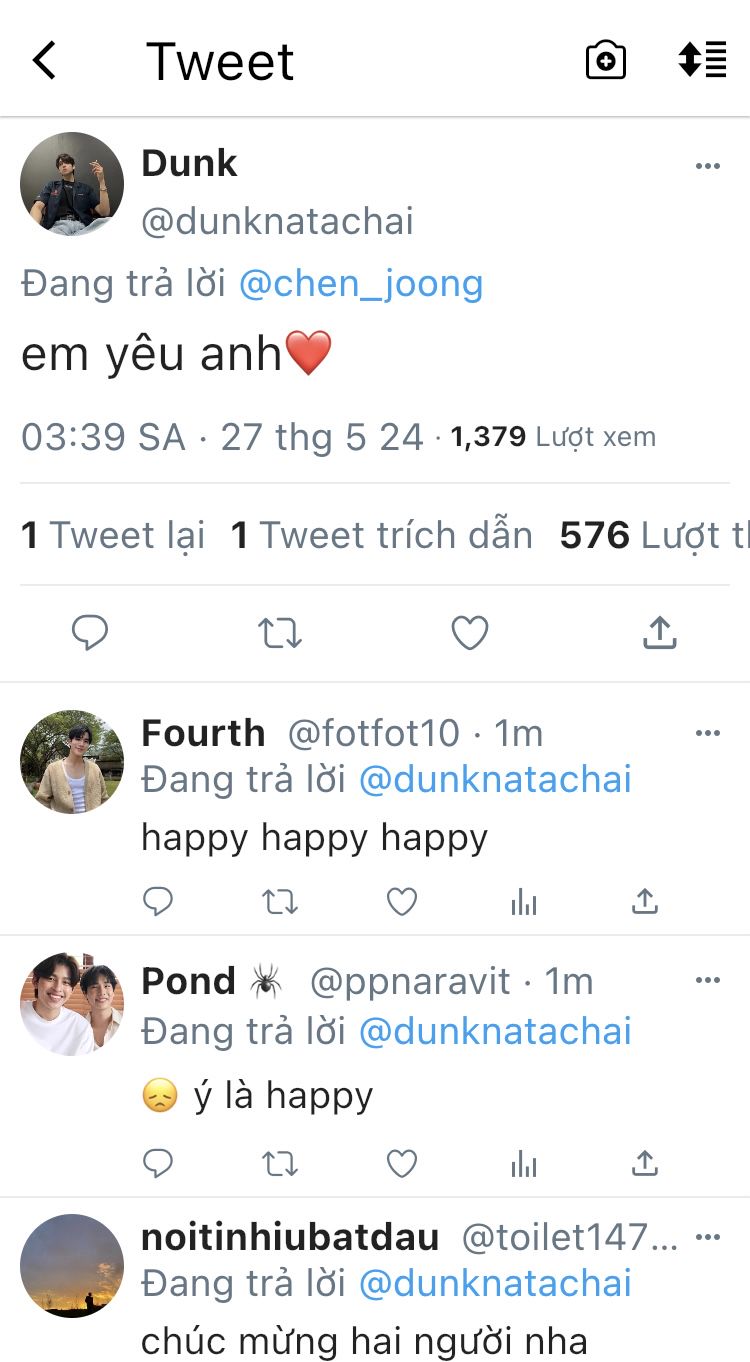The width and height of the screenshot is (750, 1362).
Task: Open Fourth's profile picture
Action: [x=72, y=762]
